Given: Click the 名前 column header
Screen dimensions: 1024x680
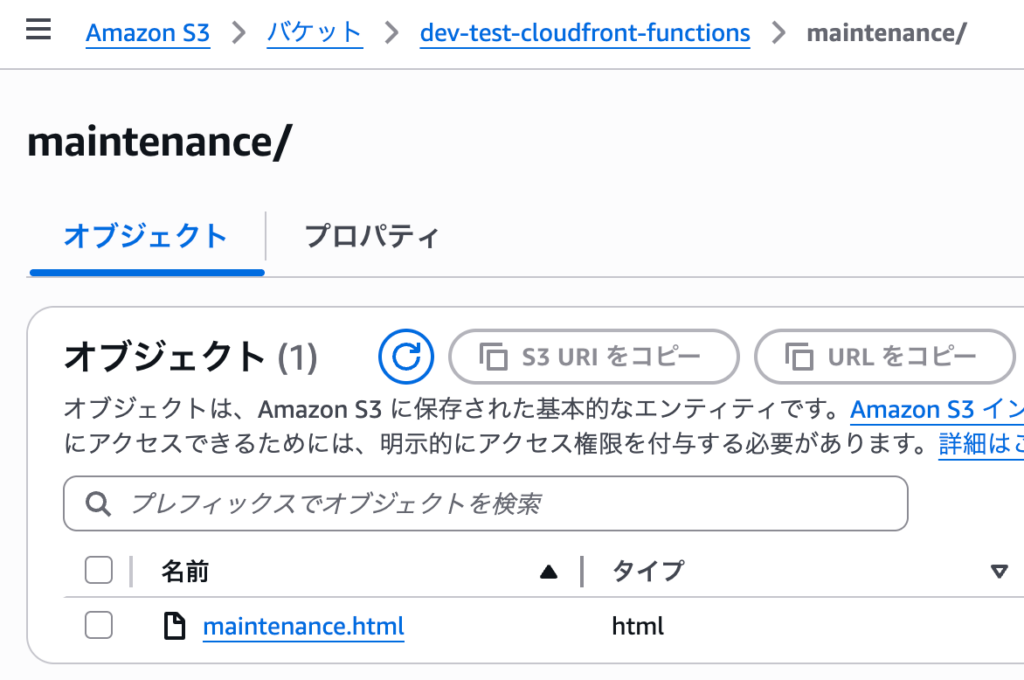Looking at the screenshot, I should pyautogui.click(x=185, y=572).
